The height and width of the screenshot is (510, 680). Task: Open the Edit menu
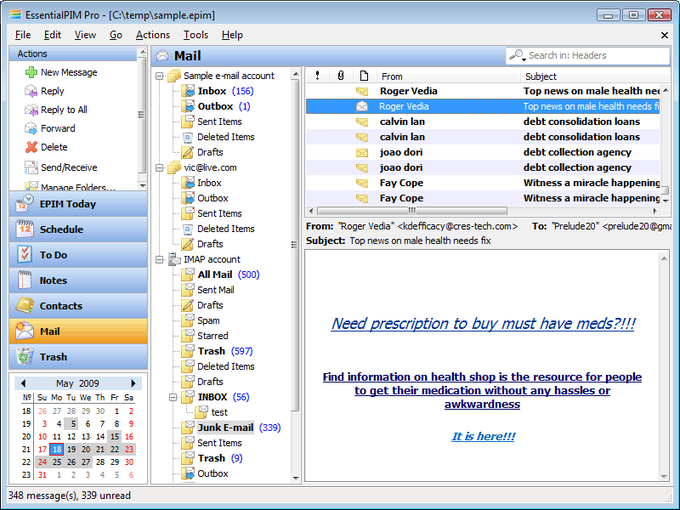[x=52, y=35]
